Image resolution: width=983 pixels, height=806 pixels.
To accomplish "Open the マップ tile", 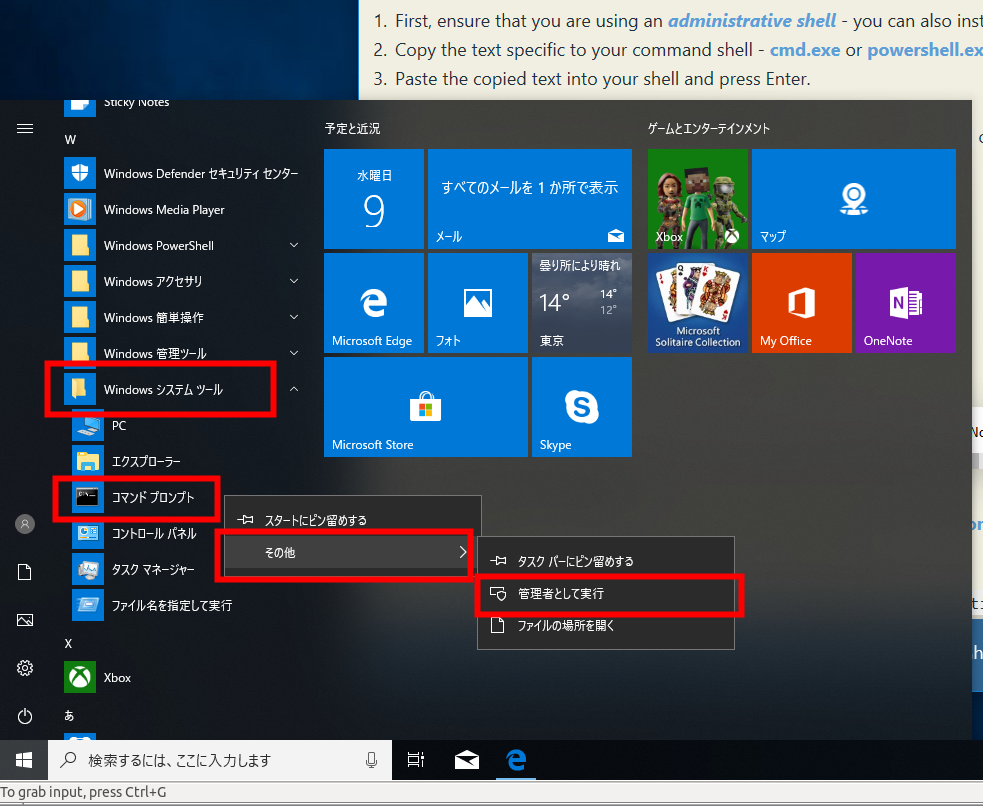I will tap(854, 199).
